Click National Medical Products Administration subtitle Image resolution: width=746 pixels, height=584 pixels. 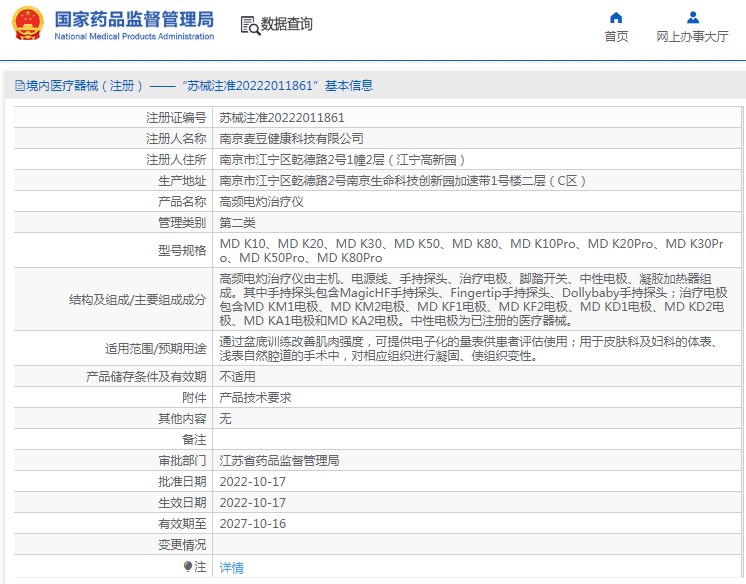[x=134, y=36]
